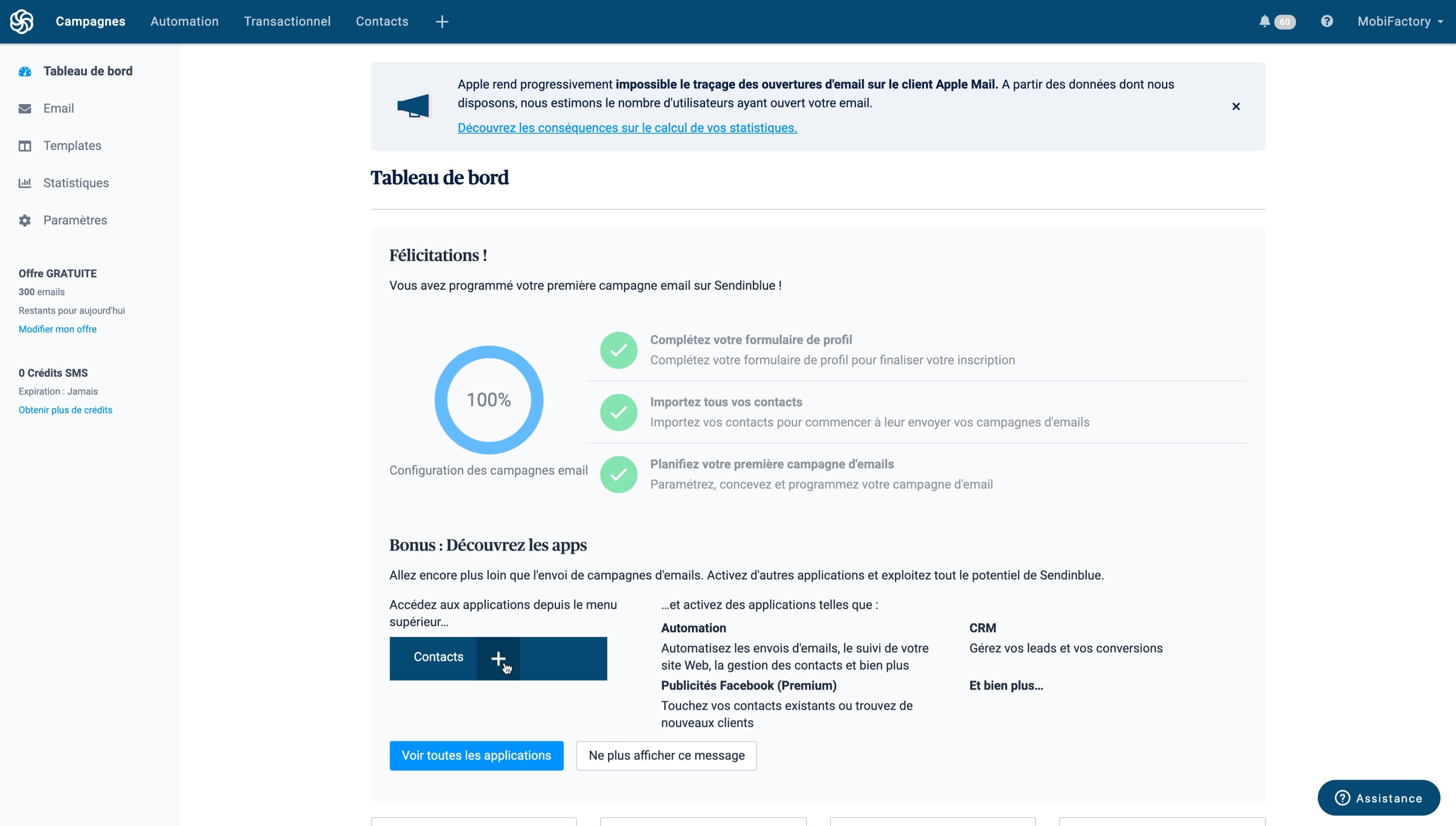The height and width of the screenshot is (826, 1456).
Task: Open Templates in sidebar
Action: point(72,146)
